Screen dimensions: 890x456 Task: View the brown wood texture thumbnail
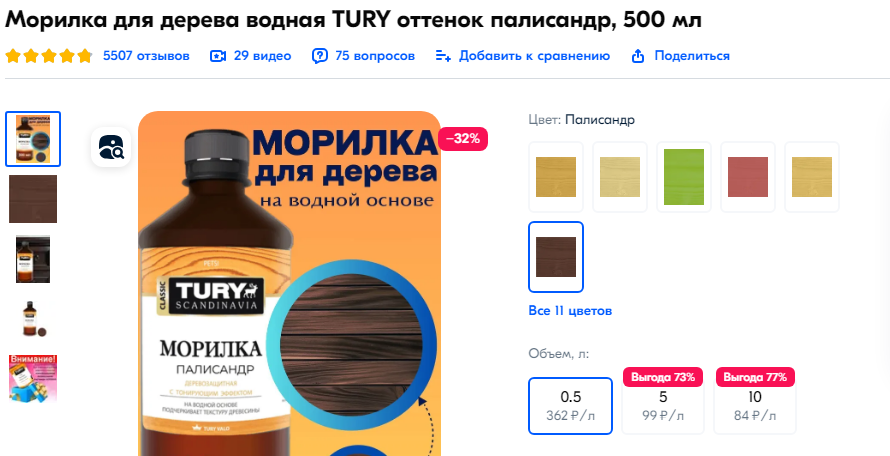33,199
